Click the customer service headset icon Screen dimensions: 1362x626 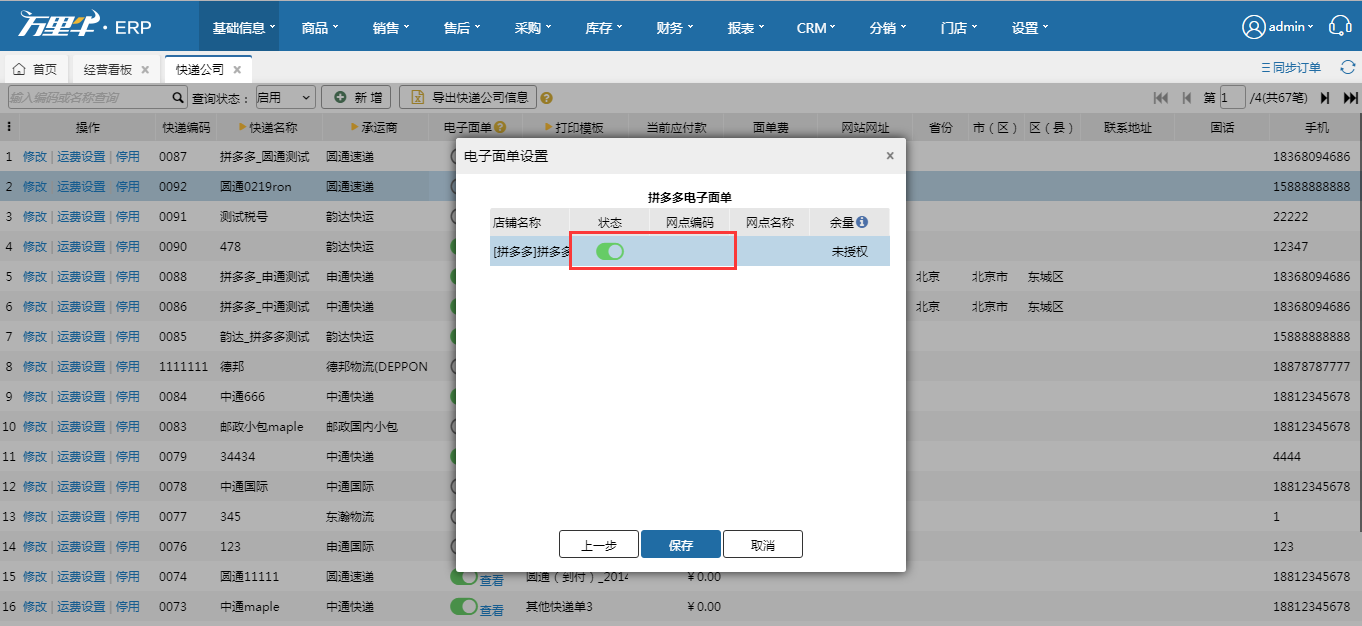(x=1340, y=27)
